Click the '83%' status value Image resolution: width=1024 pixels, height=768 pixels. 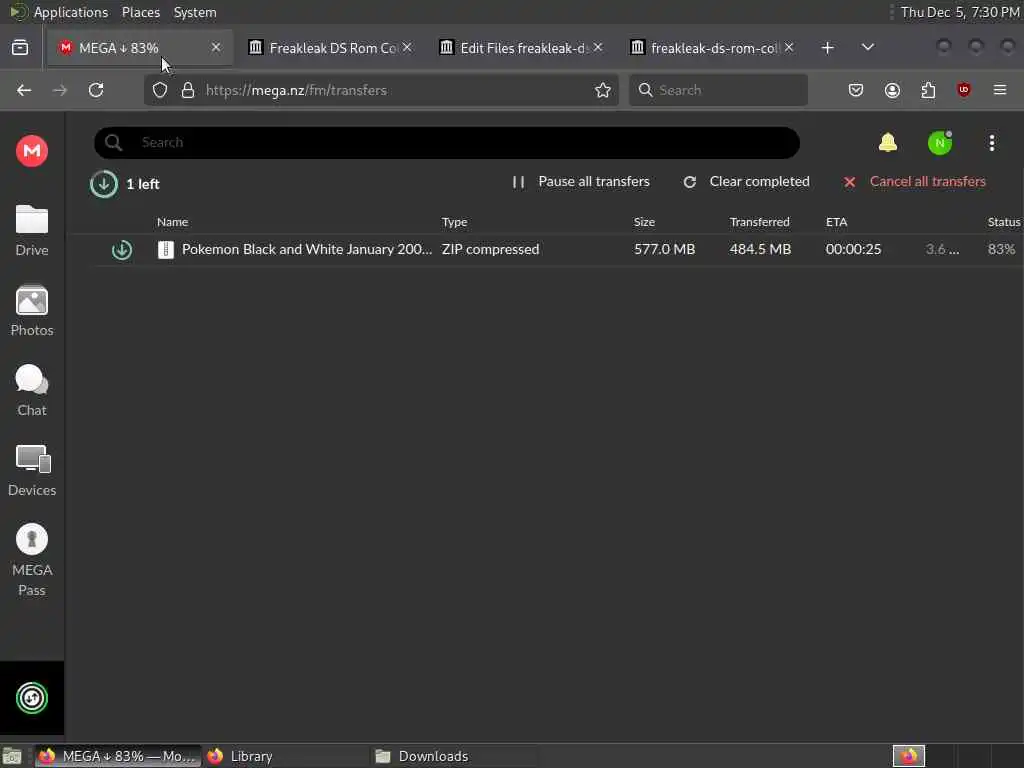click(x=1001, y=249)
